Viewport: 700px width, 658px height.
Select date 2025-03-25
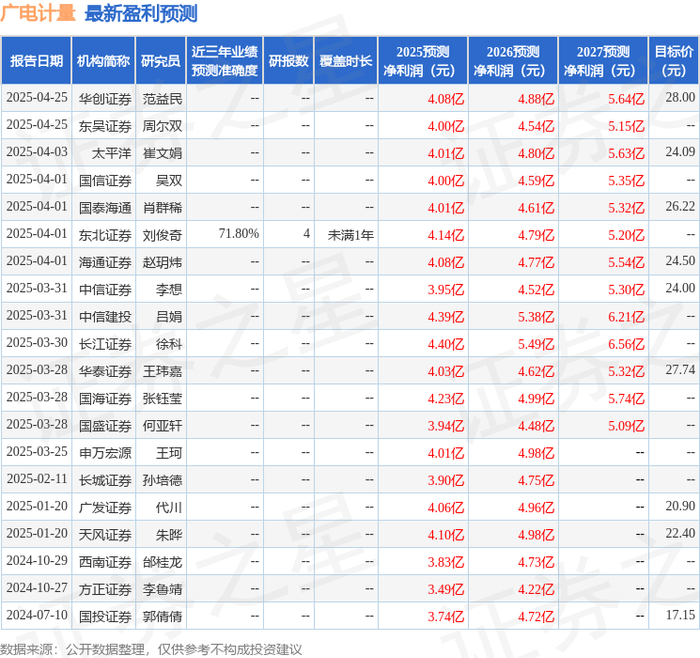click(37, 451)
